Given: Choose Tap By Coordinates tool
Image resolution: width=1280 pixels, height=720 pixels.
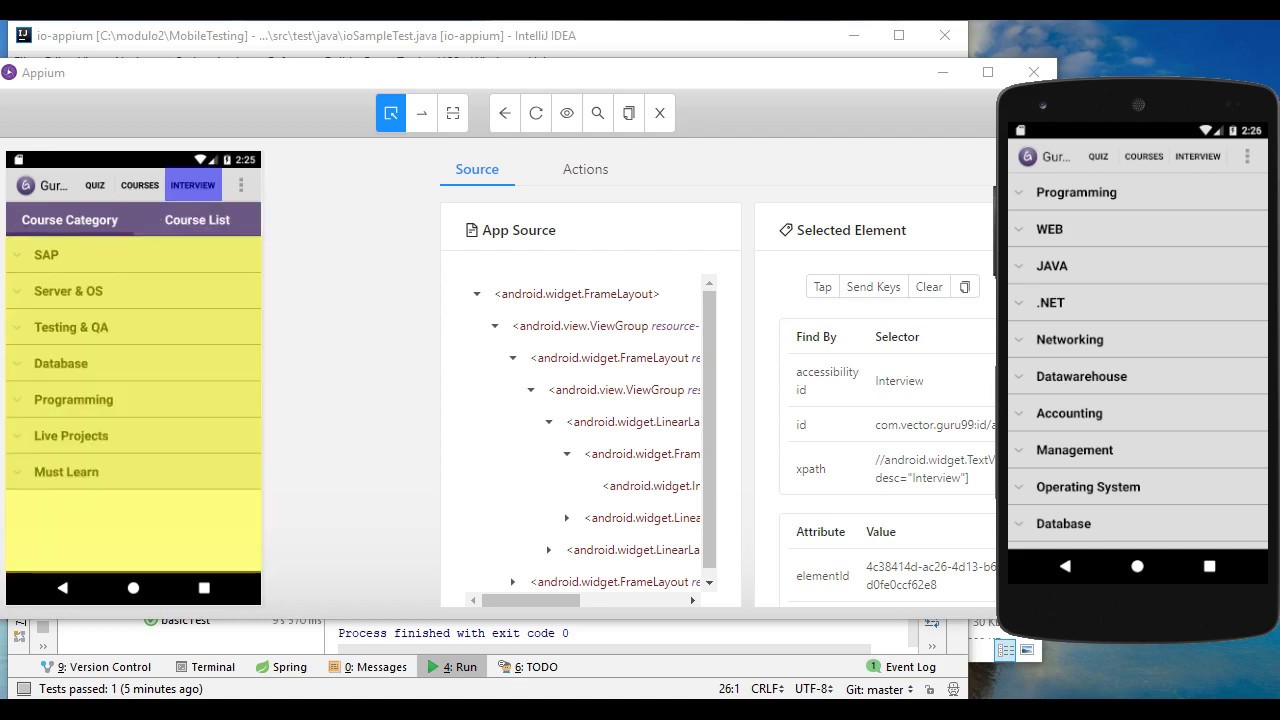Looking at the screenshot, I should [453, 113].
